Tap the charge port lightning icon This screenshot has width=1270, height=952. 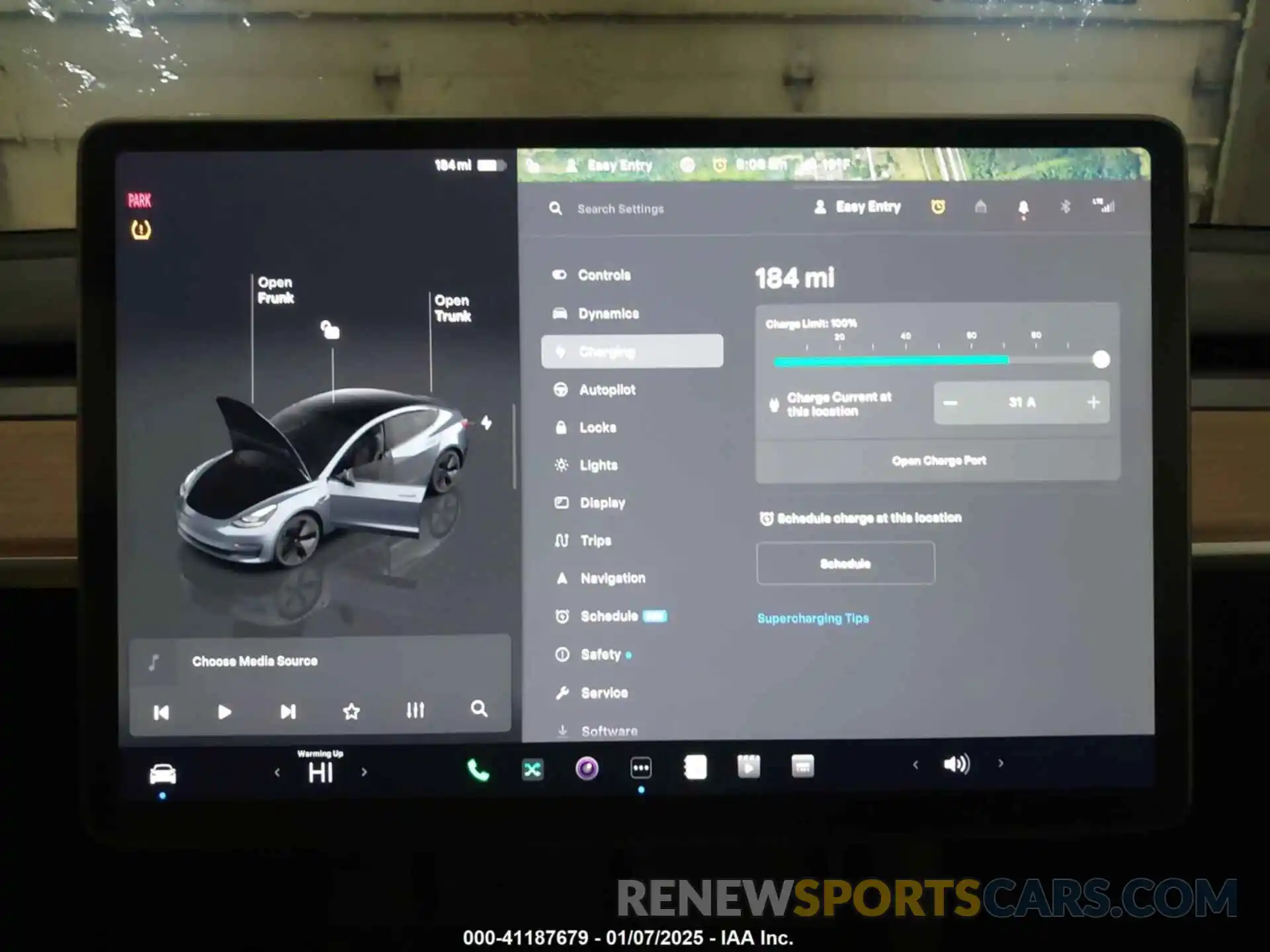click(486, 422)
